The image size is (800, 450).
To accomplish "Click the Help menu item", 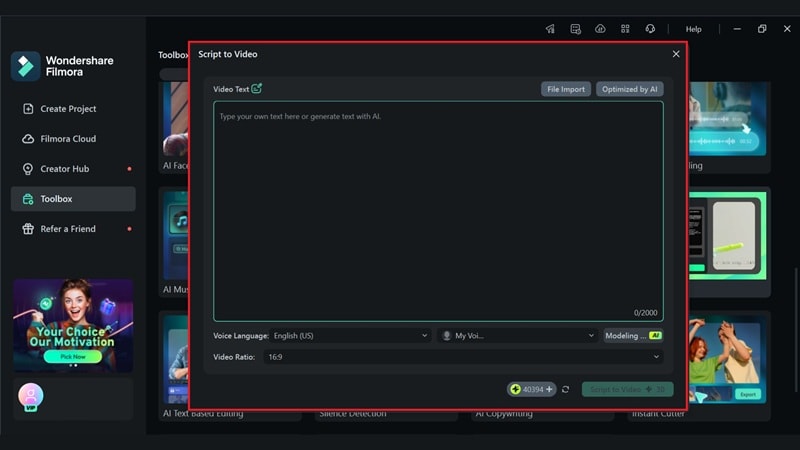I will pyautogui.click(x=693, y=29).
